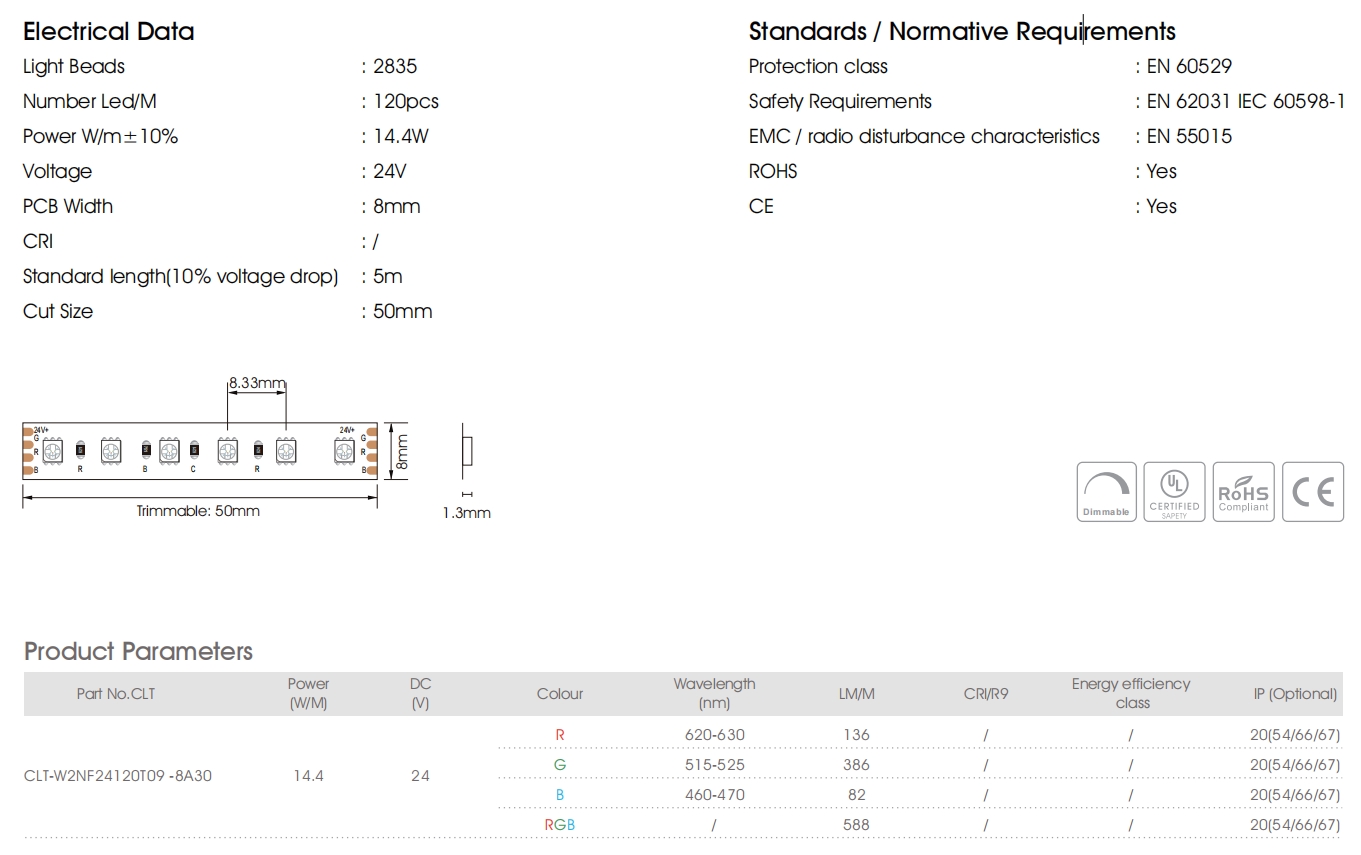Image resolution: width=1361 pixels, height=855 pixels.
Task: Click the 588 LM/M value for RGB
Action: [856, 825]
